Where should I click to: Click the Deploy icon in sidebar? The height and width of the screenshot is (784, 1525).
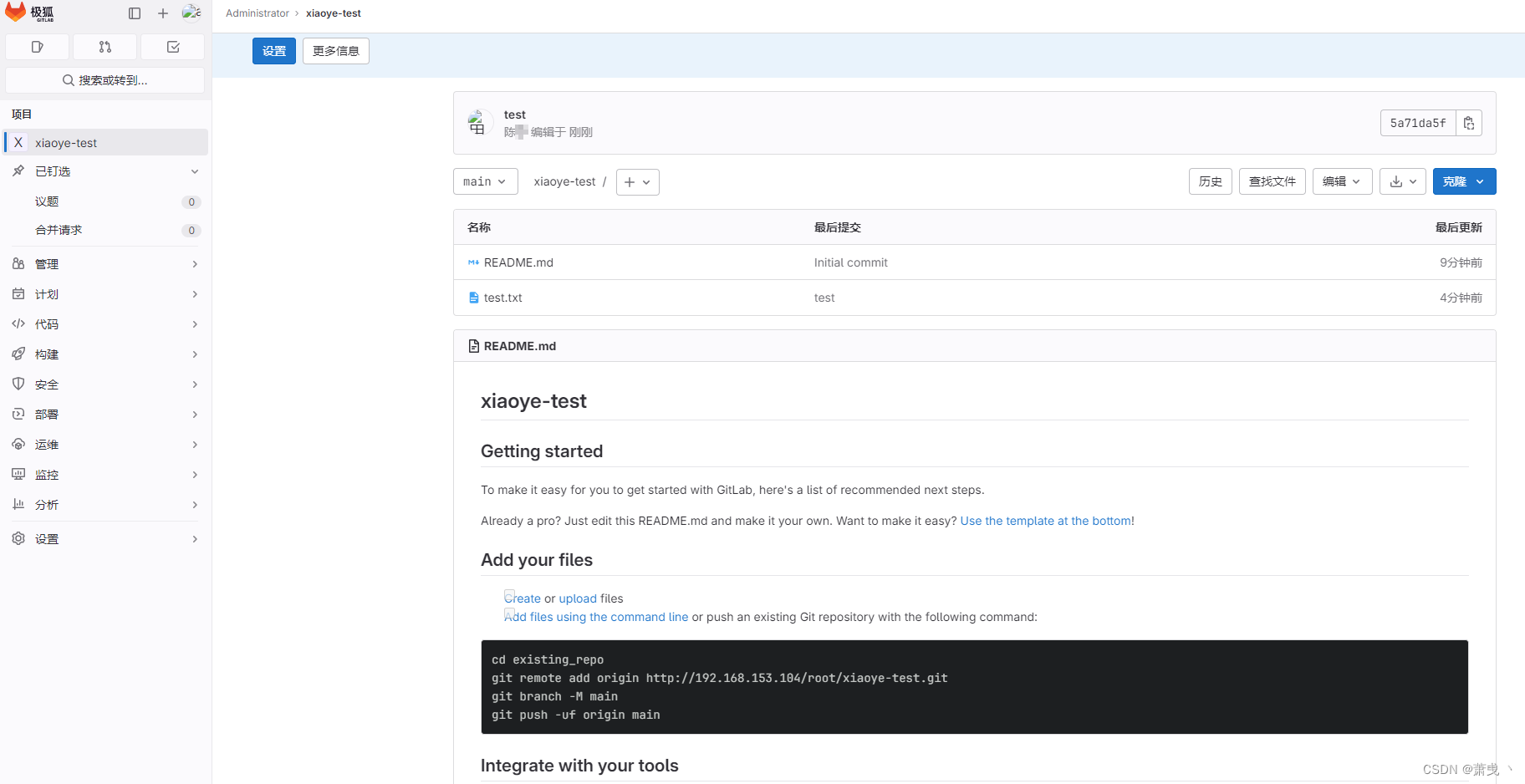pyautogui.click(x=18, y=414)
